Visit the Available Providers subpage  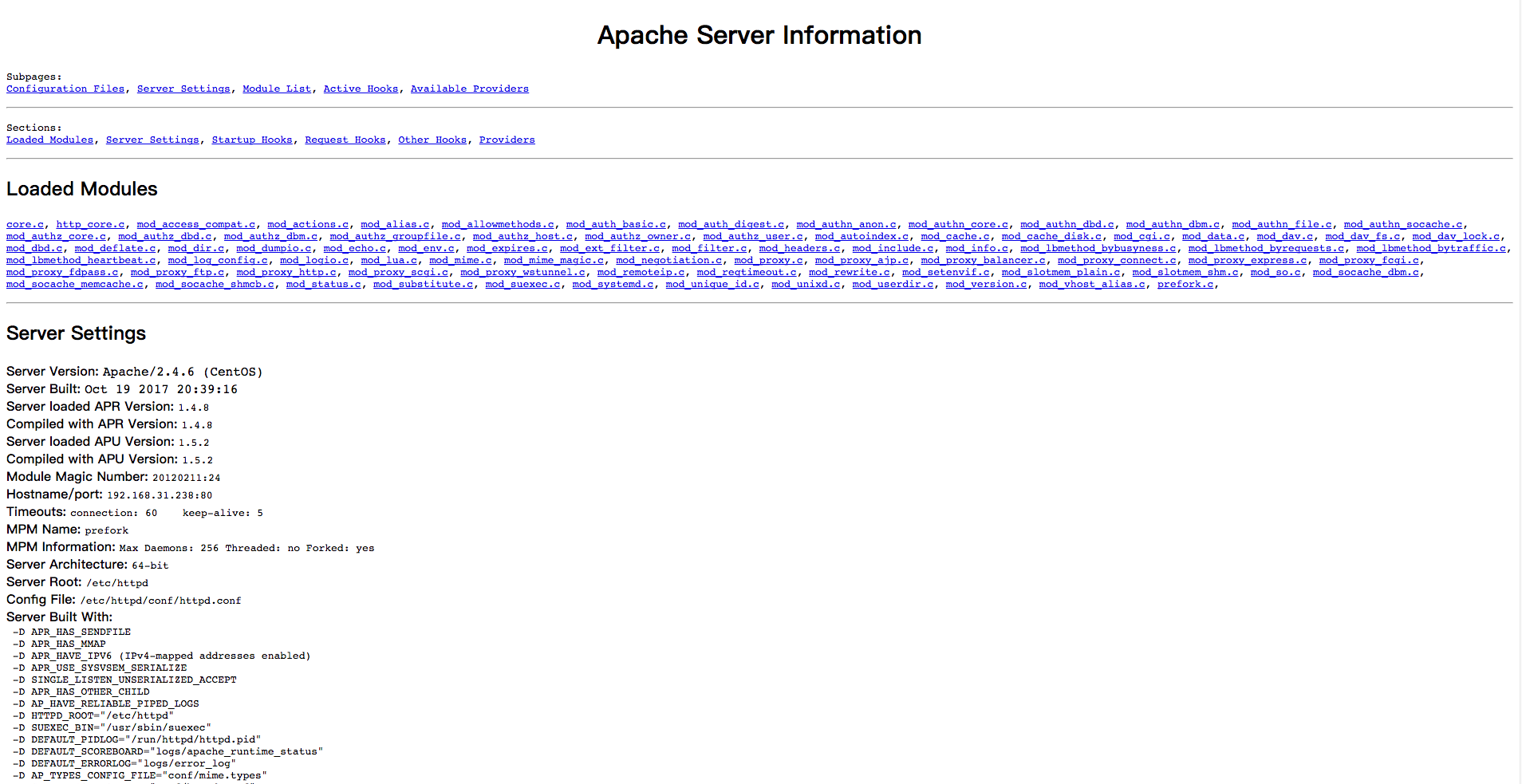pyautogui.click(x=470, y=89)
